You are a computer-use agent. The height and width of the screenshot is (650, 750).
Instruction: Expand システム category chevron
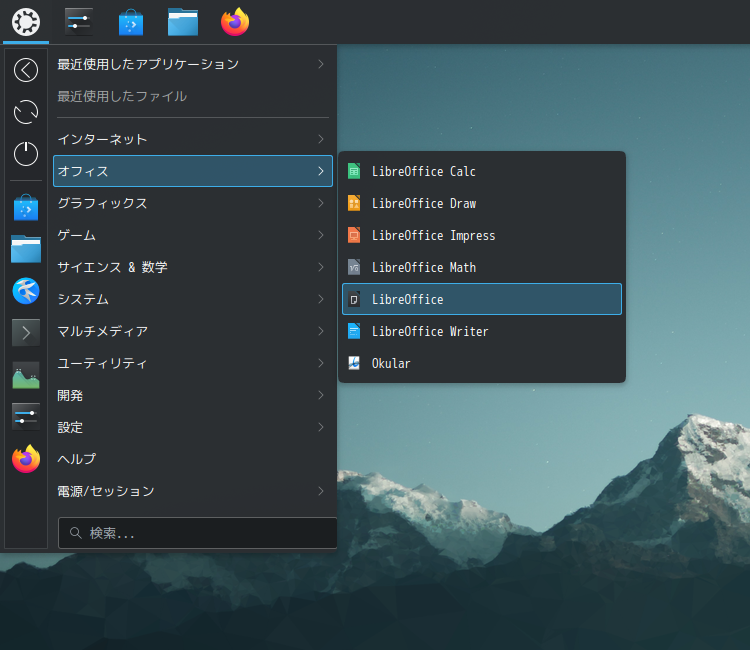[x=321, y=299]
